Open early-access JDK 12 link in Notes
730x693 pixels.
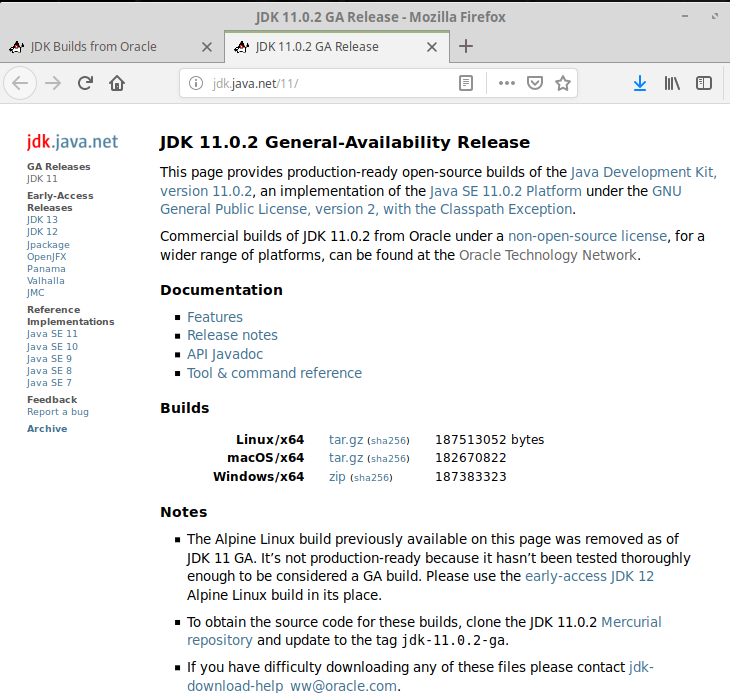589,577
